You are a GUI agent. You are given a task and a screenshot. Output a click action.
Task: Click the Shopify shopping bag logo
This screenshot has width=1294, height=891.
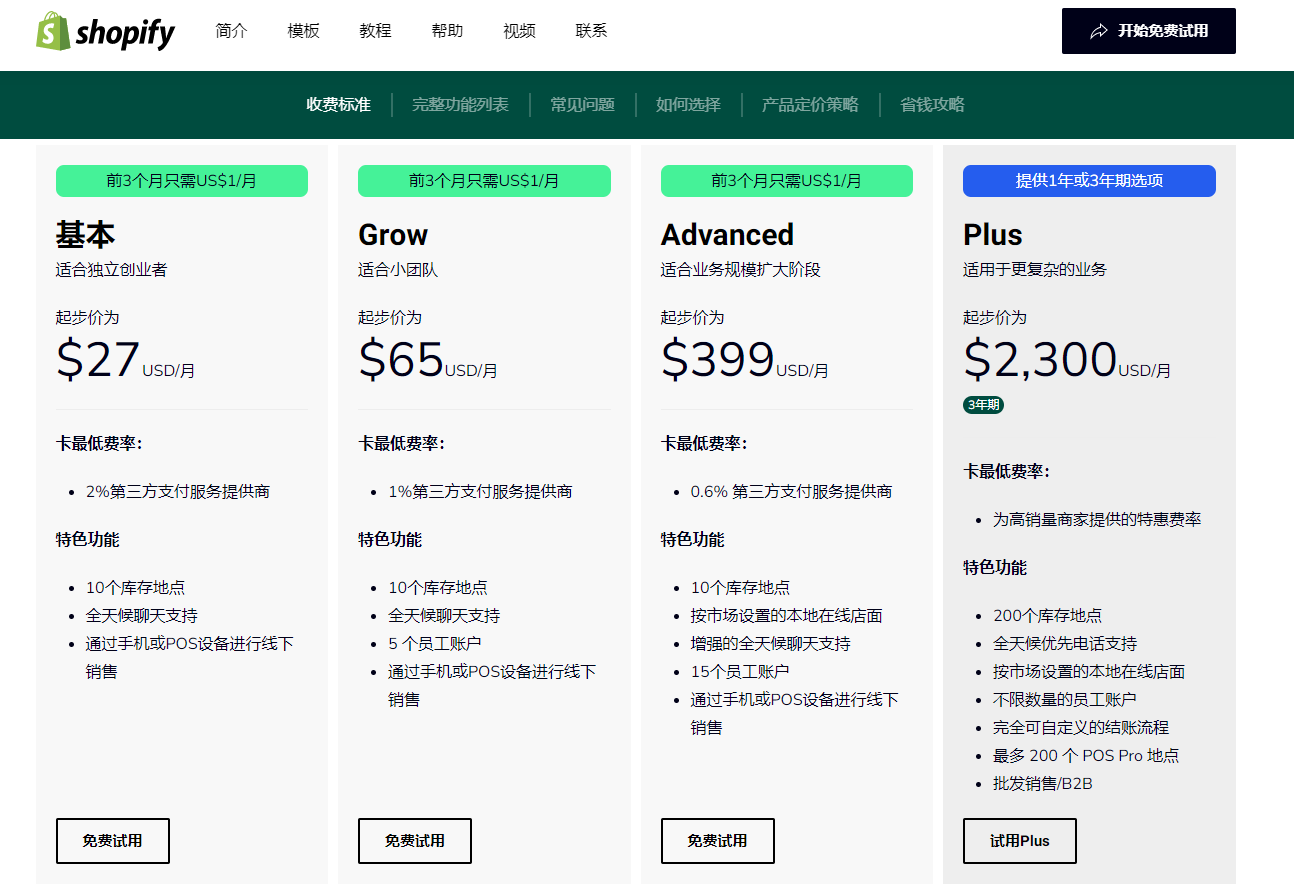tap(53, 32)
